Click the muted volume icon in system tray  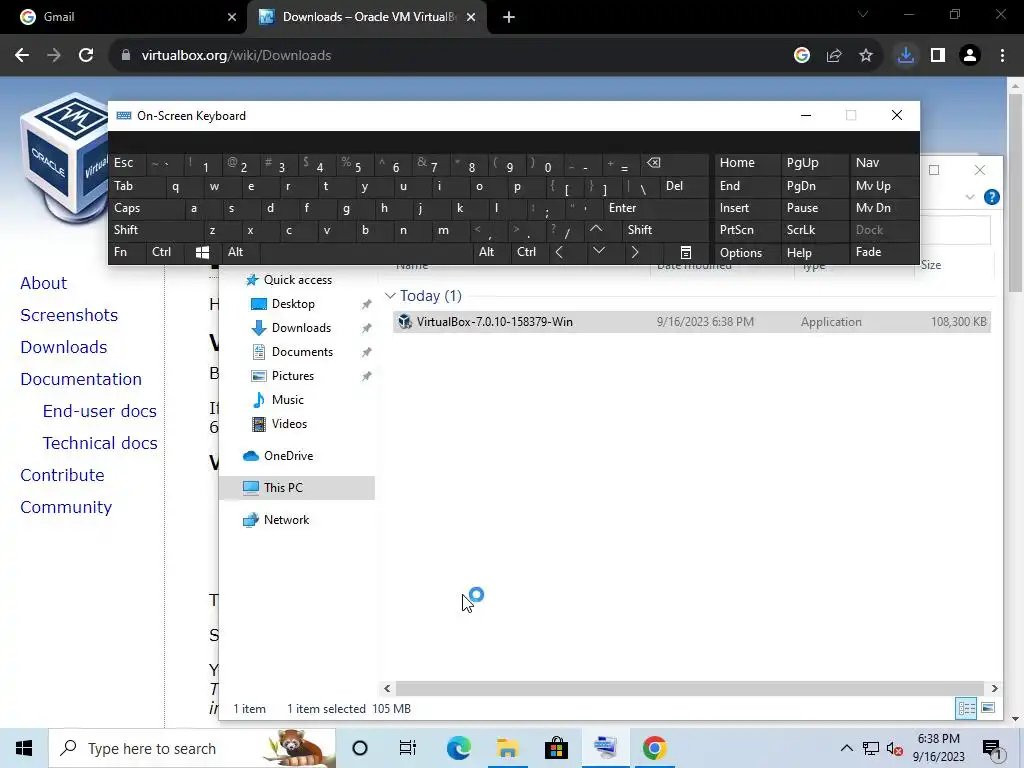894,748
